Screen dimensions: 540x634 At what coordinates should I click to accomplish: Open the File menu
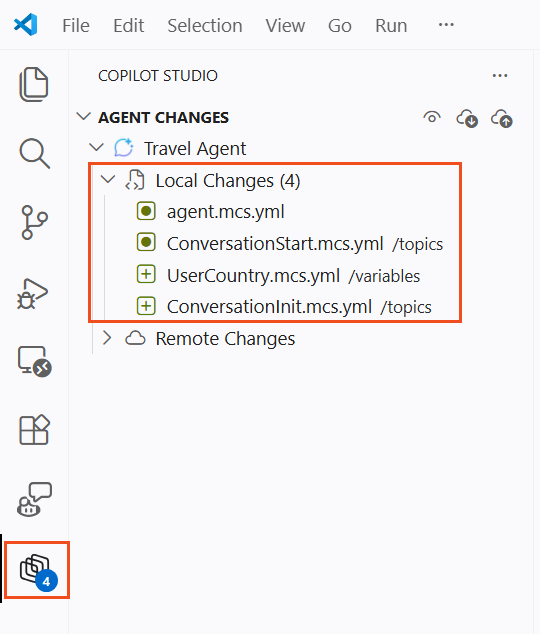pyautogui.click(x=76, y=26)
